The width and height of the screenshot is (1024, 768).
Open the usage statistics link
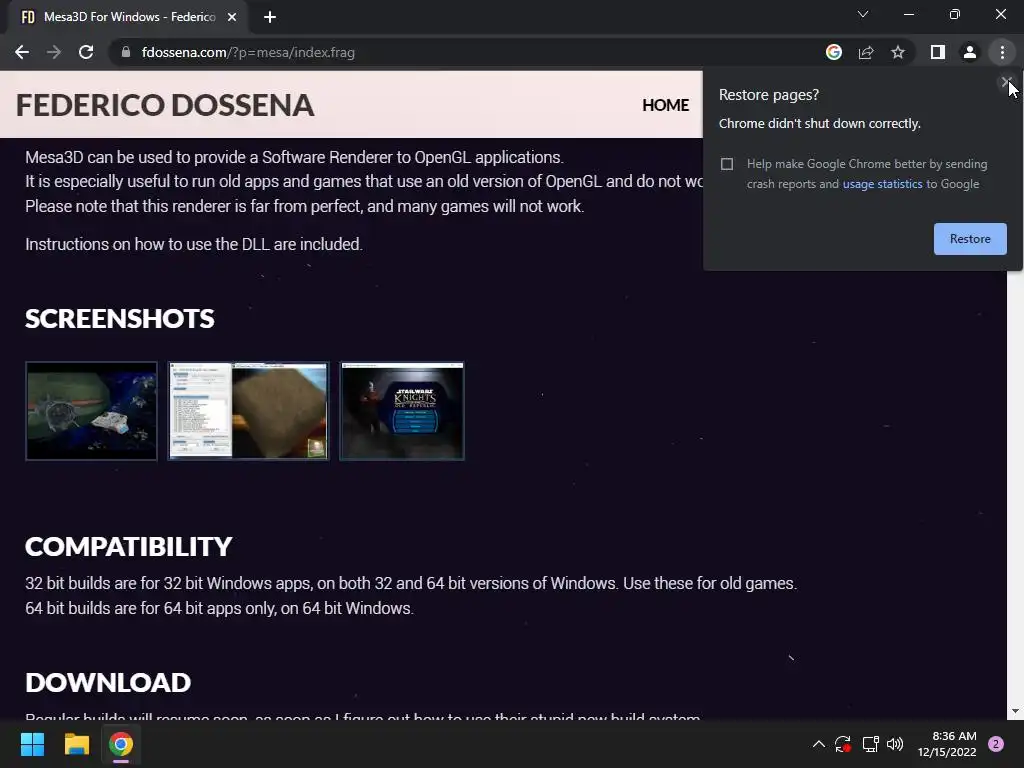[882, 184]
